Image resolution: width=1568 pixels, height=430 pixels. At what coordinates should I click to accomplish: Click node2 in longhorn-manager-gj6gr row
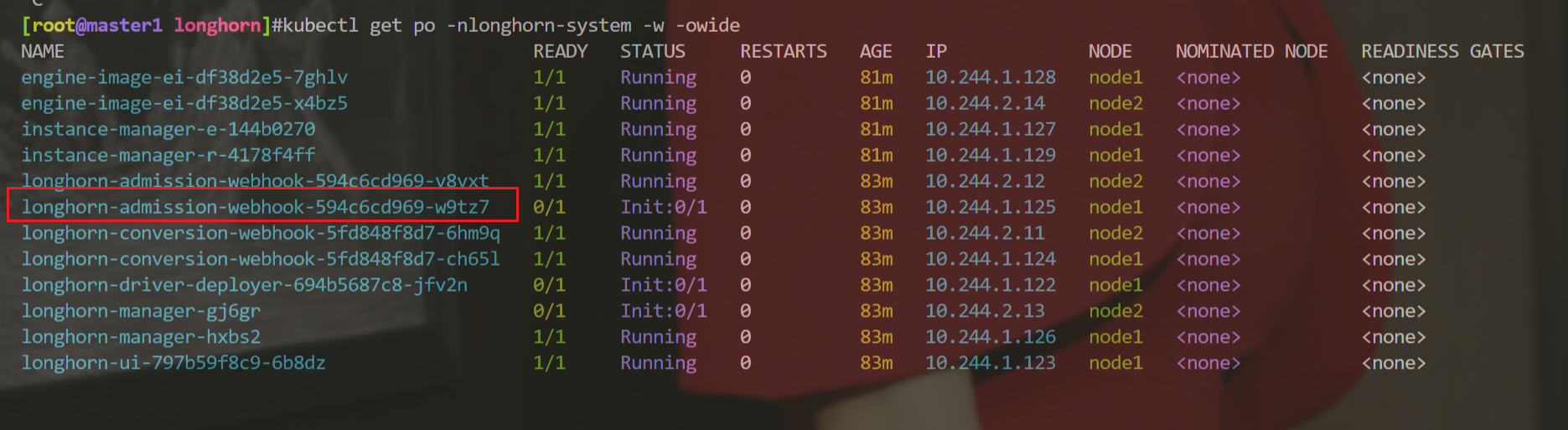click(1115, 312)
